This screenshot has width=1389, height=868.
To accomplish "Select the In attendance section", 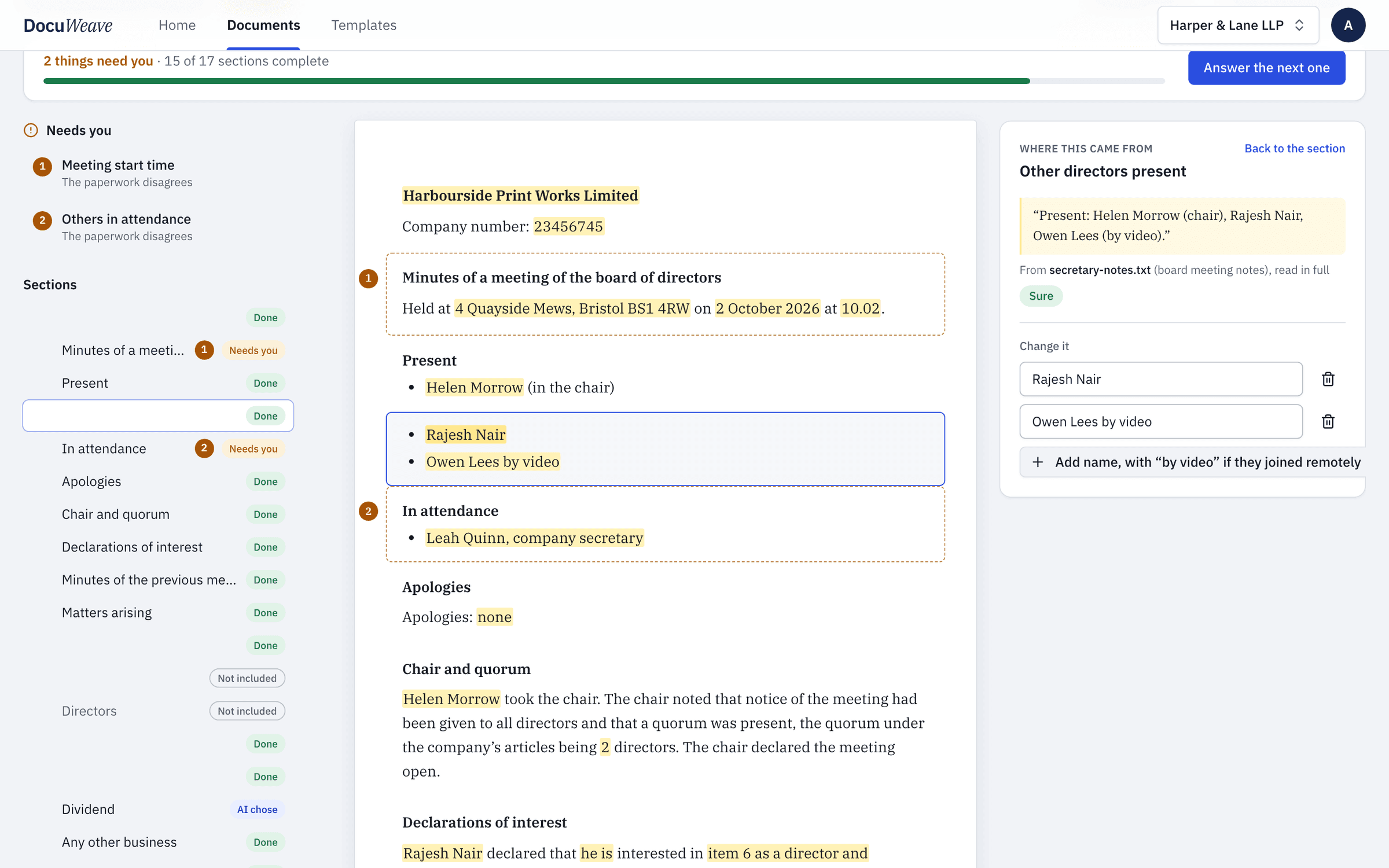I will coord(157,448).
